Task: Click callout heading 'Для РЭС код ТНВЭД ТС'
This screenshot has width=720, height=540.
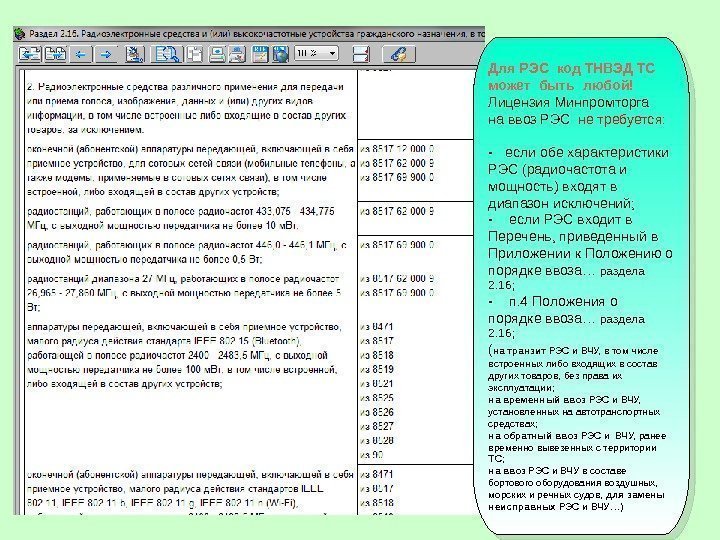Action: [x=571, y=68]
